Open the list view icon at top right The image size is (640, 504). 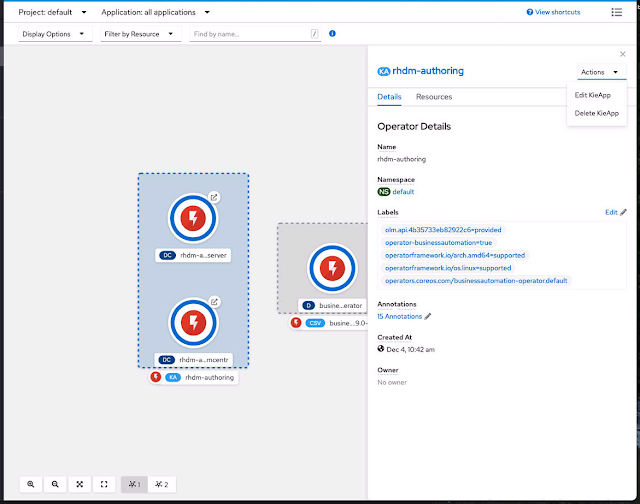pyautogui.click(x=616, y=12)
